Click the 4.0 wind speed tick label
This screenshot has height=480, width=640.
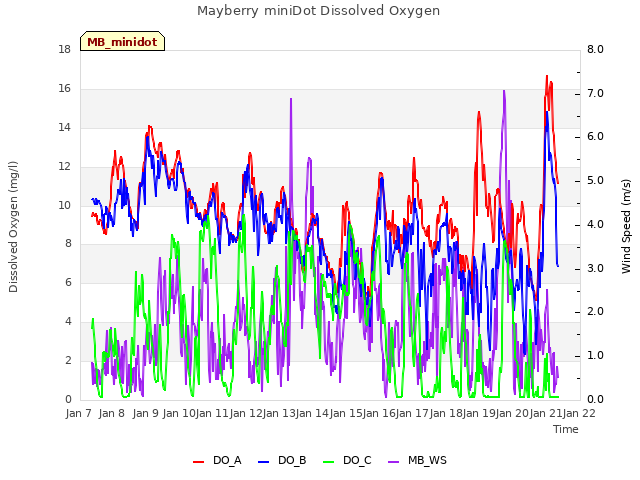[x=595, y=224]
